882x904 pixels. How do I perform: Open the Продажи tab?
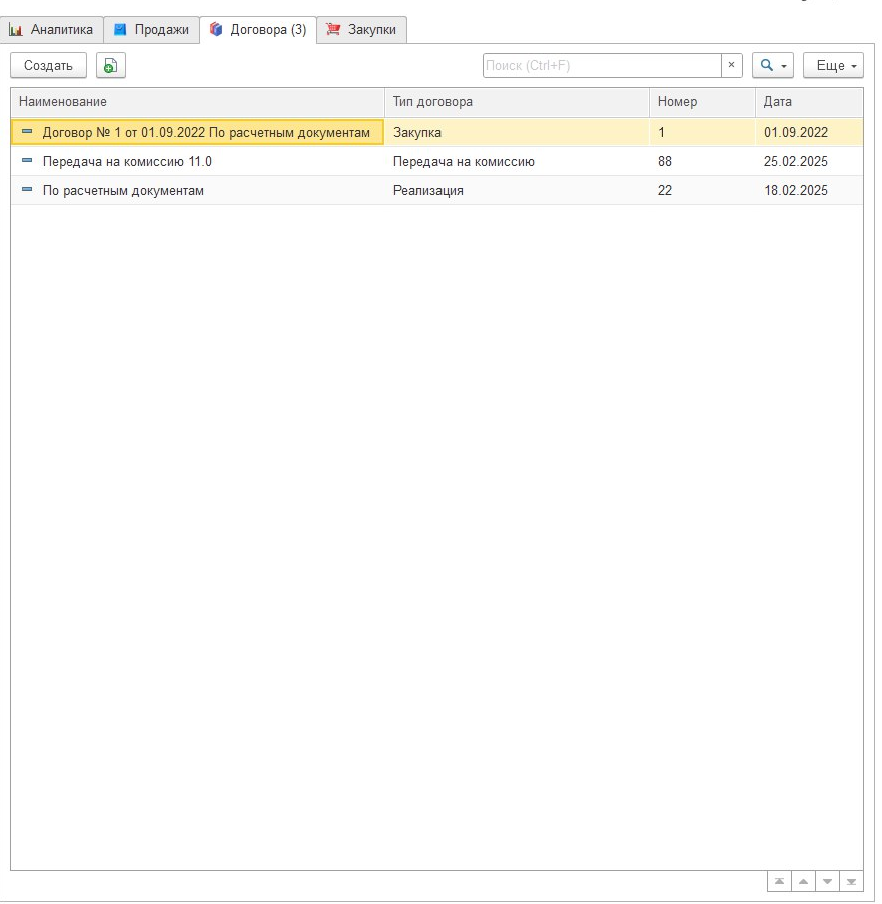(x=151, y=30)
